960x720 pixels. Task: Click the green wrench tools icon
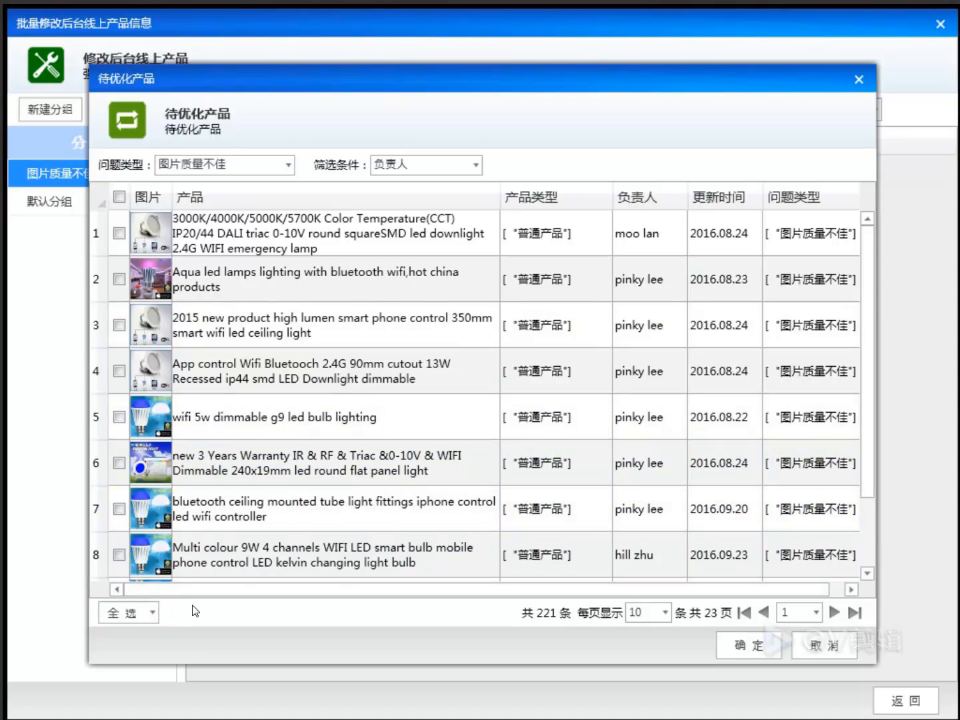point(46,65)
